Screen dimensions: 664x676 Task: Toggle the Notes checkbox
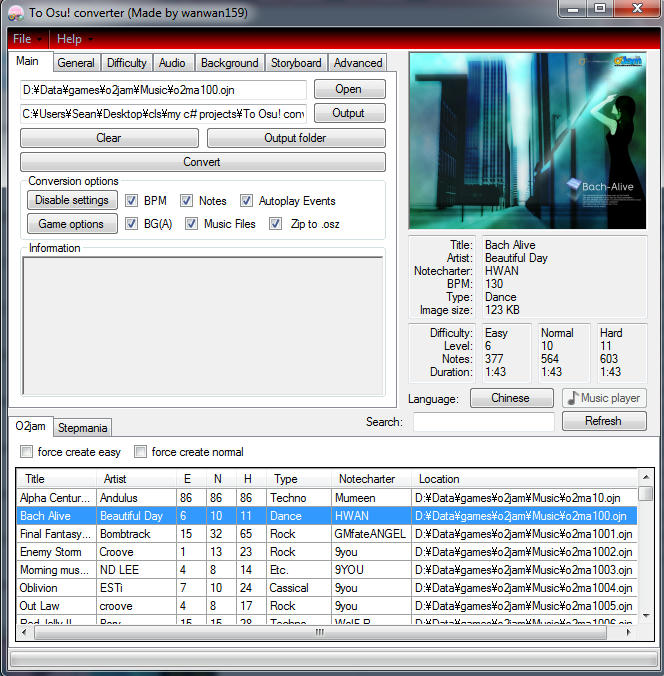point(186,200)
